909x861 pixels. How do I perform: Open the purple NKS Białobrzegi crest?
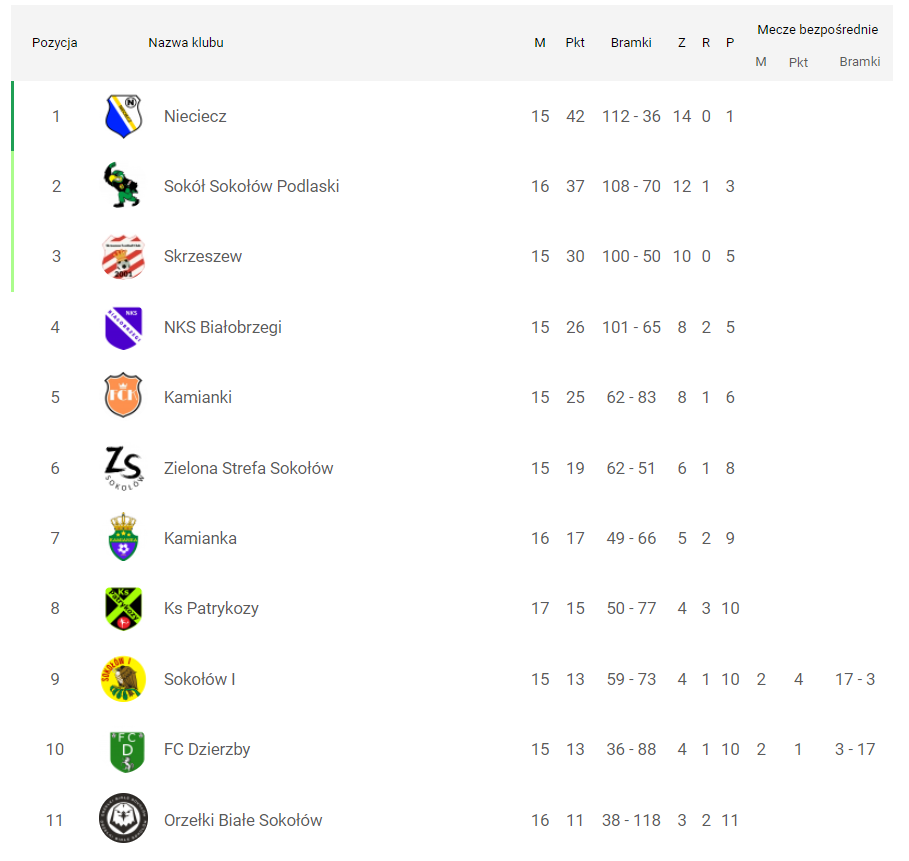[x=124, y=328]
